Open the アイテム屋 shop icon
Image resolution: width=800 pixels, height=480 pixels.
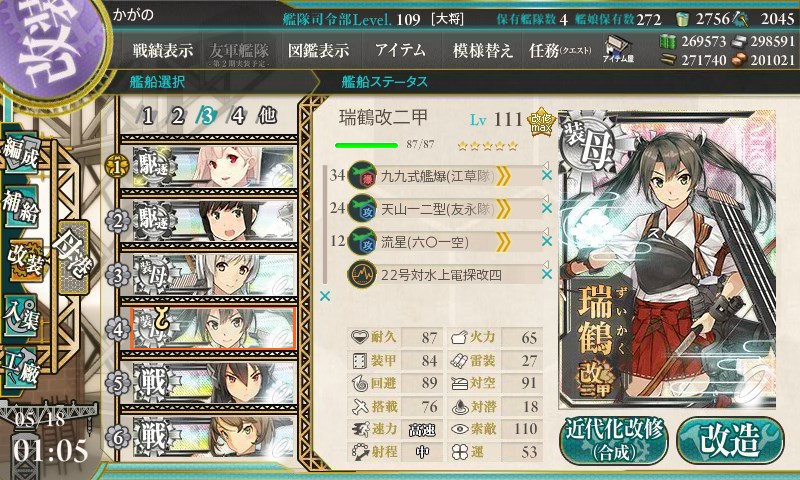(x=618, y=49)
